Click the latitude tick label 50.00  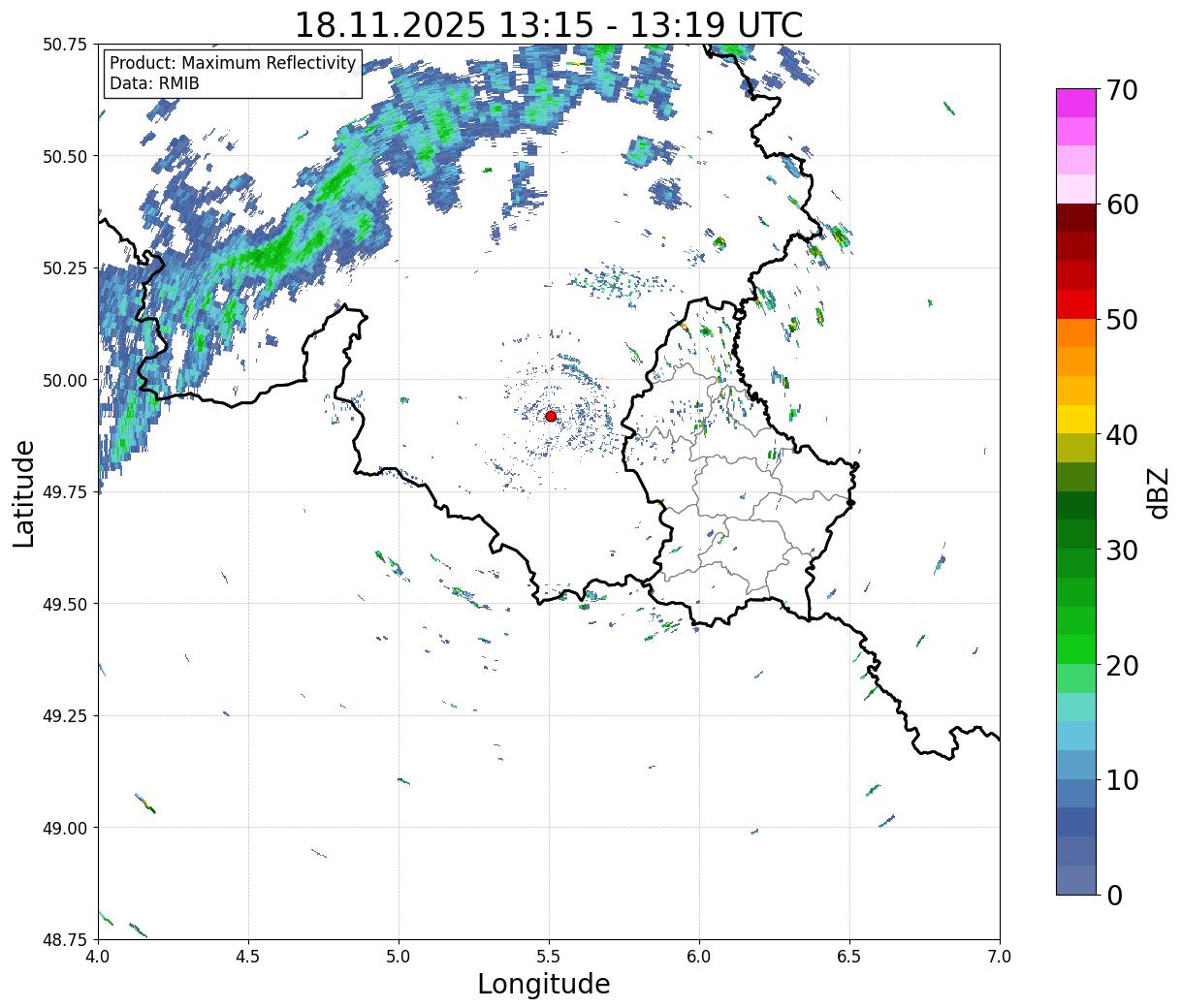click(x=65, y=380)
